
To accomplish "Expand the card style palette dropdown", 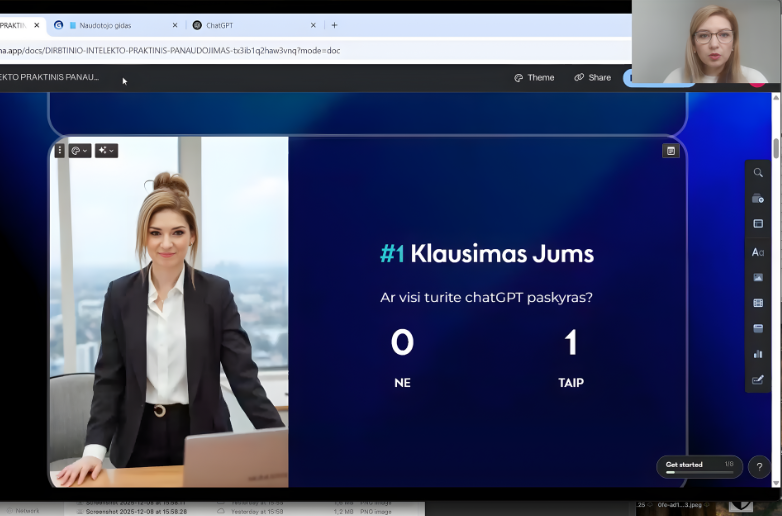I will (x=80, y=150).
